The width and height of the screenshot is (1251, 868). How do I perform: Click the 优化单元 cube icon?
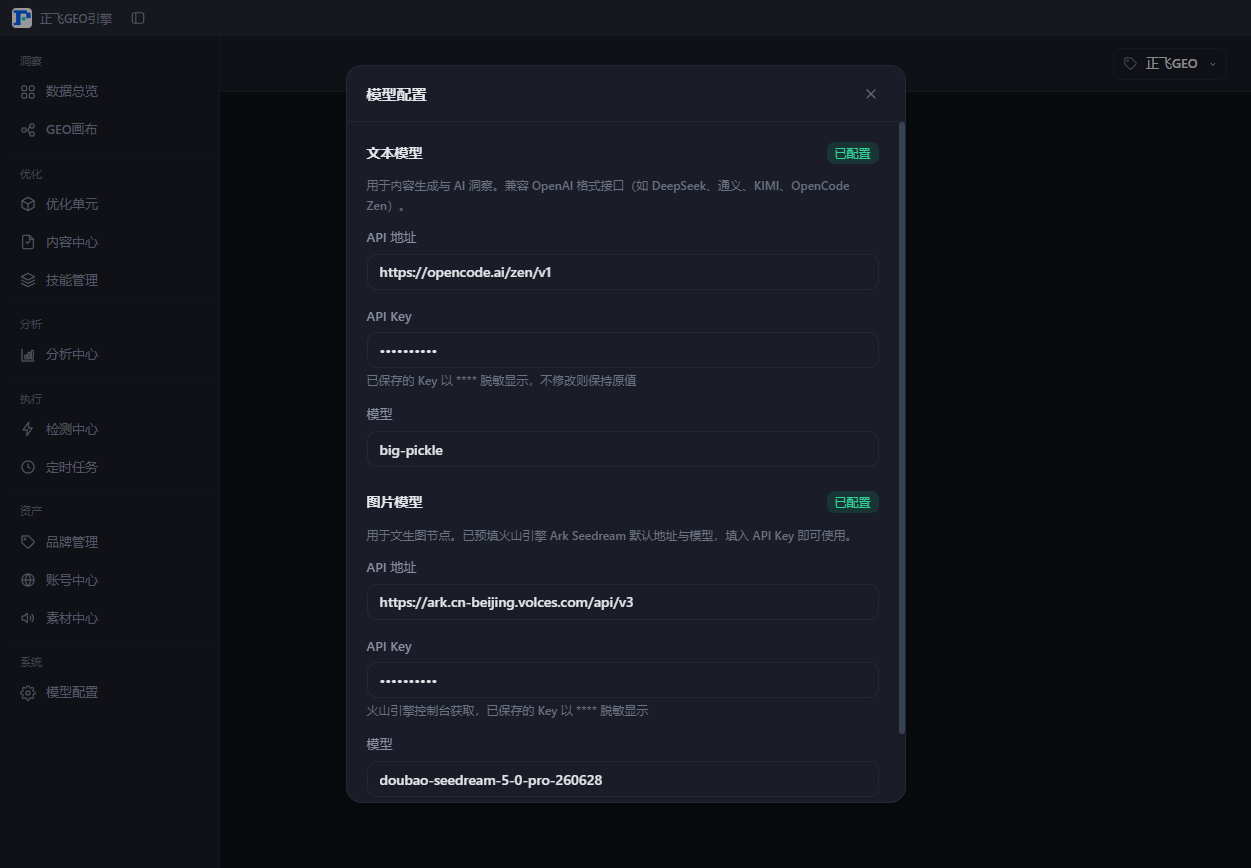[x=28, y=204]
